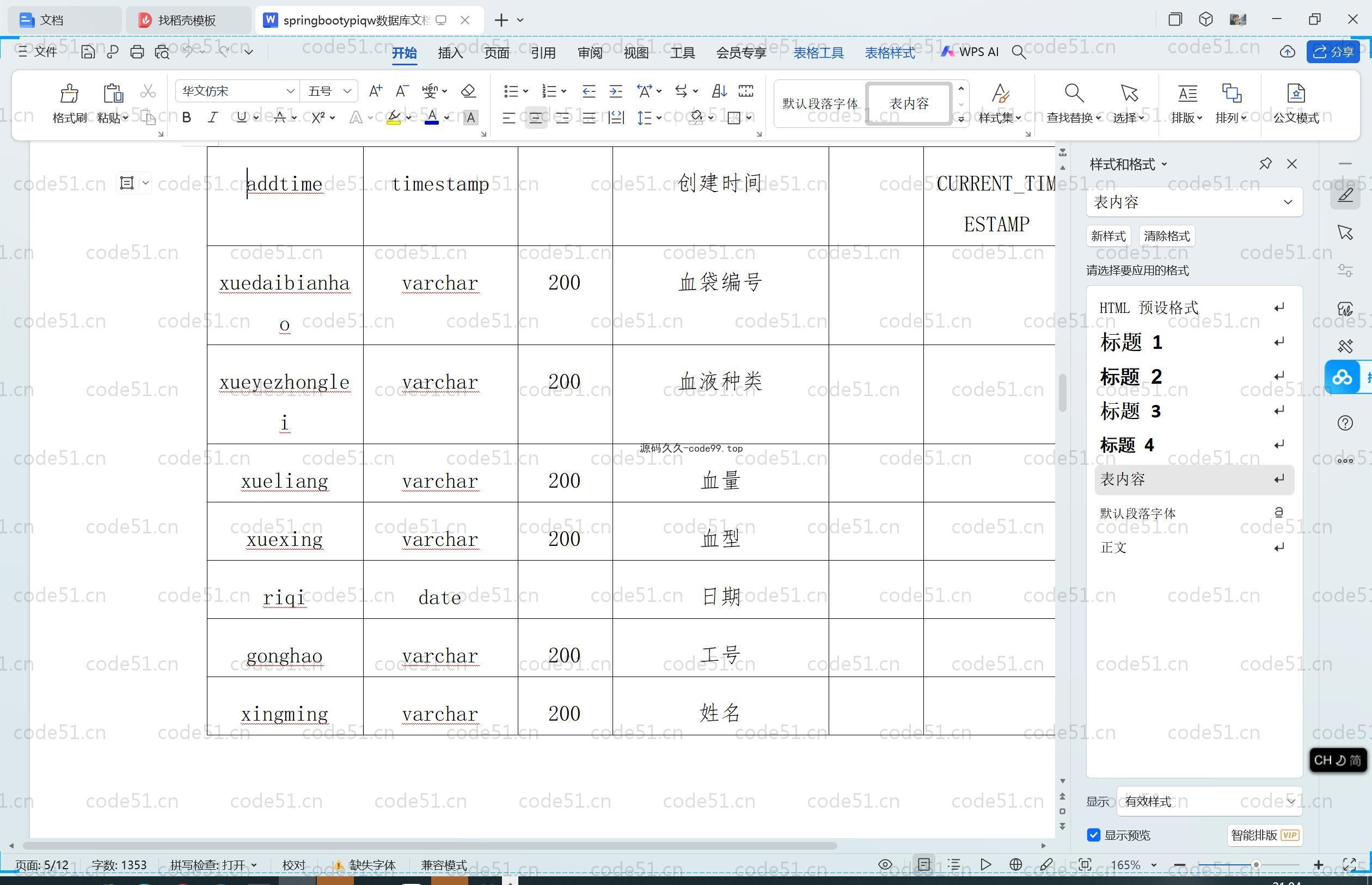Pin the Styles and Formatting panel
This screenshot has height=885, width=1372.
[x=1265, y=164]
